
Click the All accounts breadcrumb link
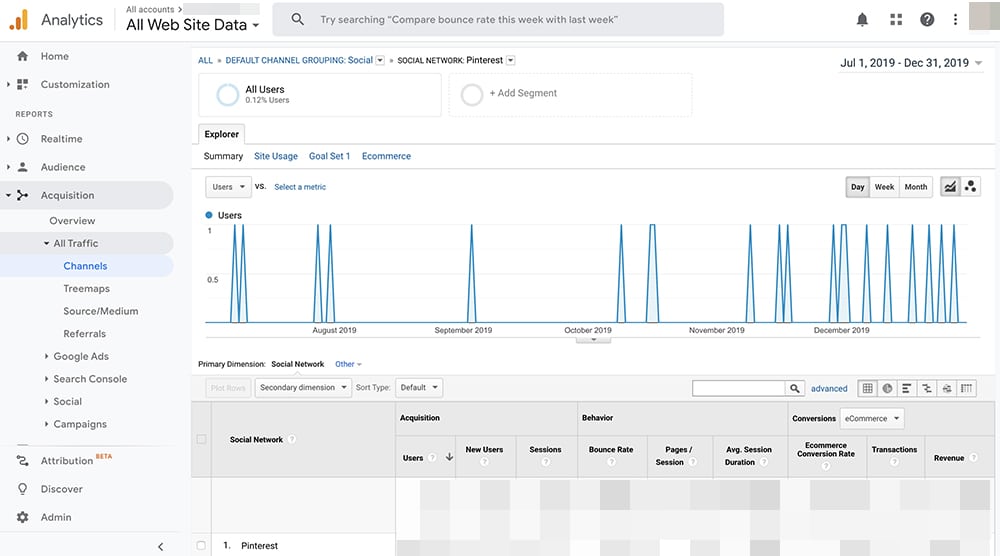click(x=151, y=9)
